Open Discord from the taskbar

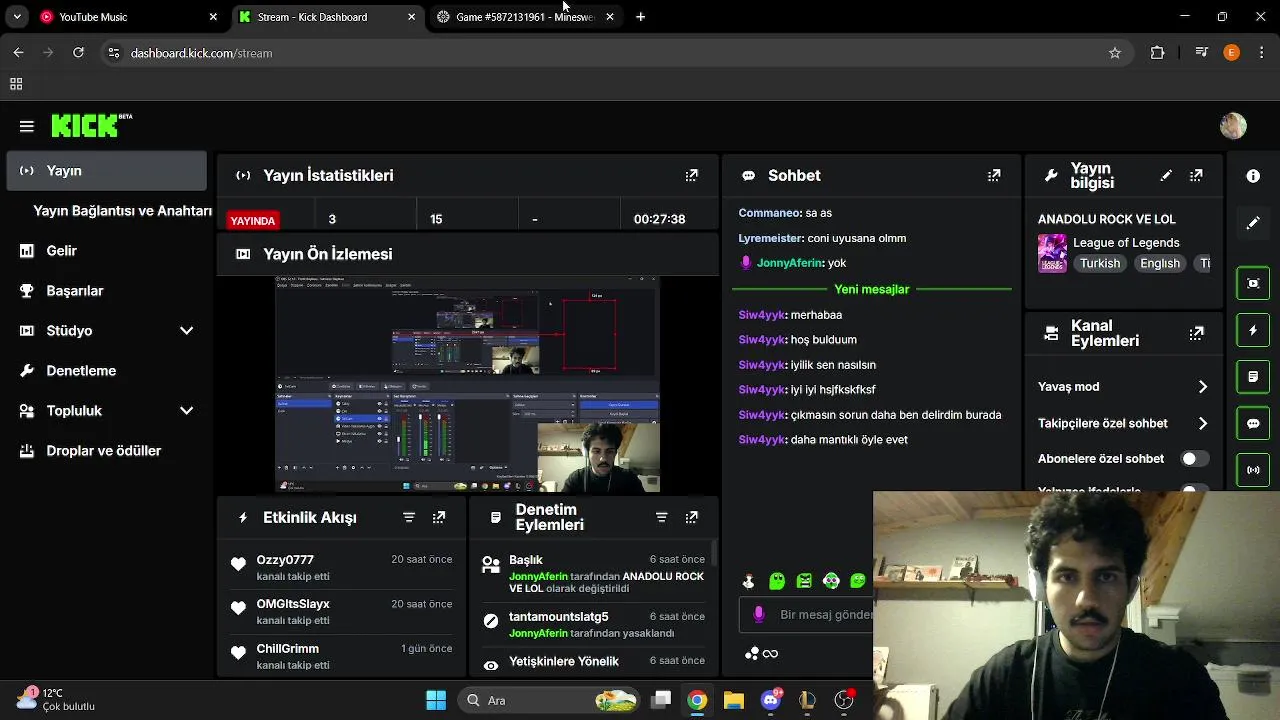point(770,700)
